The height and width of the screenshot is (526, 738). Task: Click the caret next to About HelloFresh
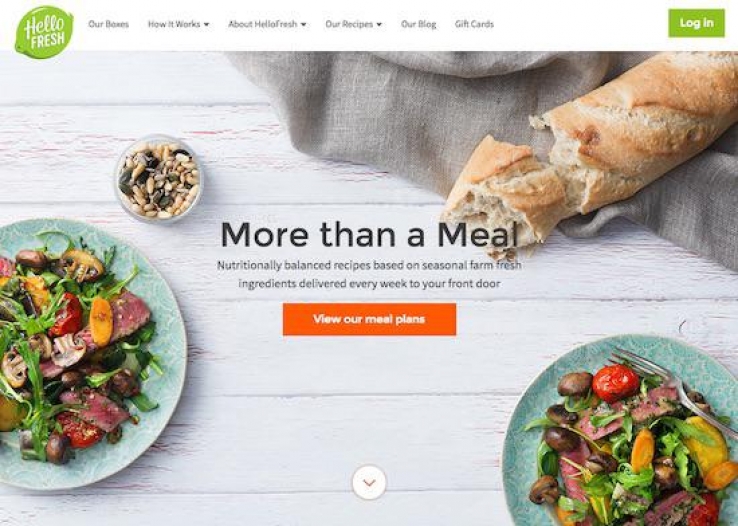303,24
